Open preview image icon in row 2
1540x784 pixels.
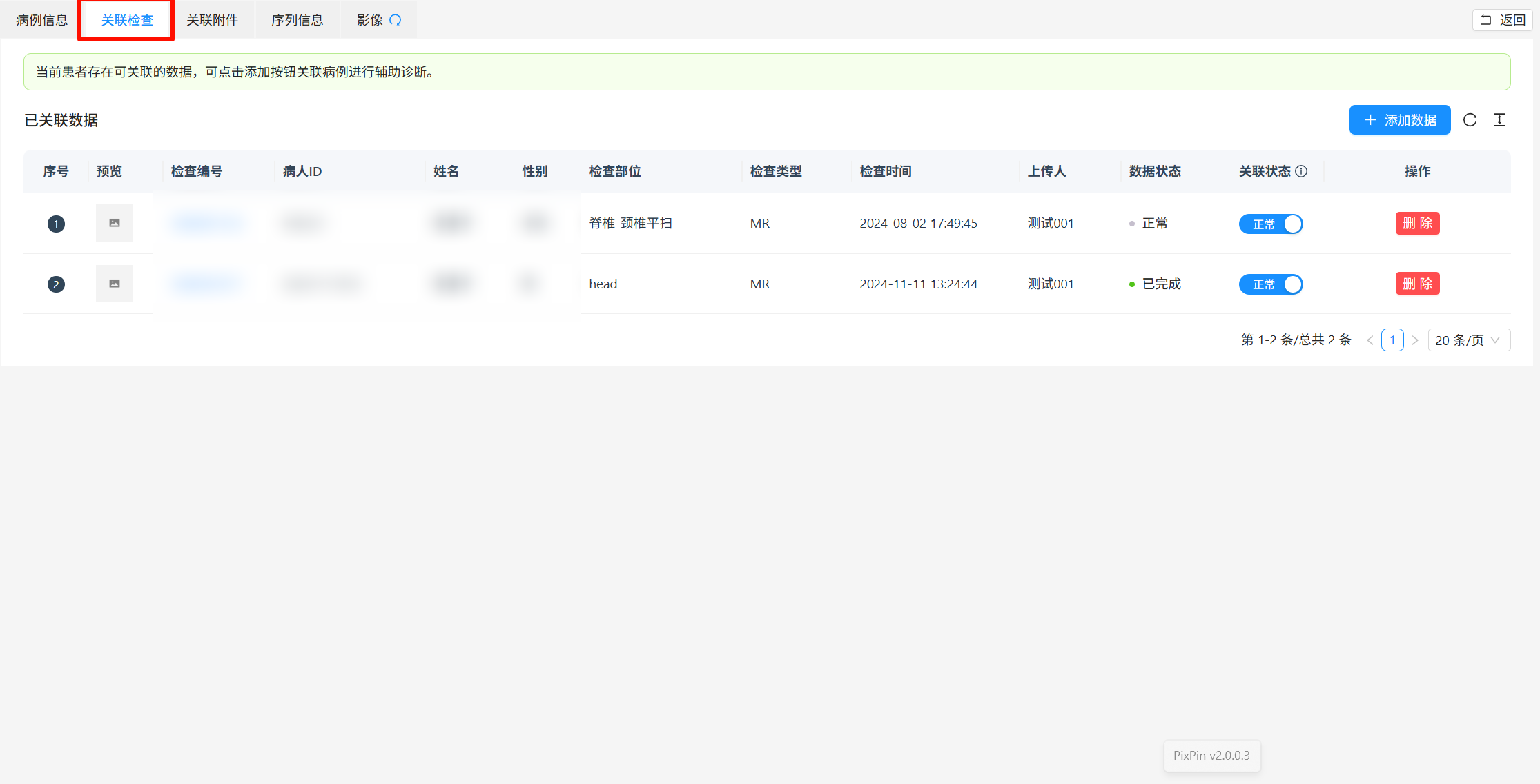tap(115, 284)
